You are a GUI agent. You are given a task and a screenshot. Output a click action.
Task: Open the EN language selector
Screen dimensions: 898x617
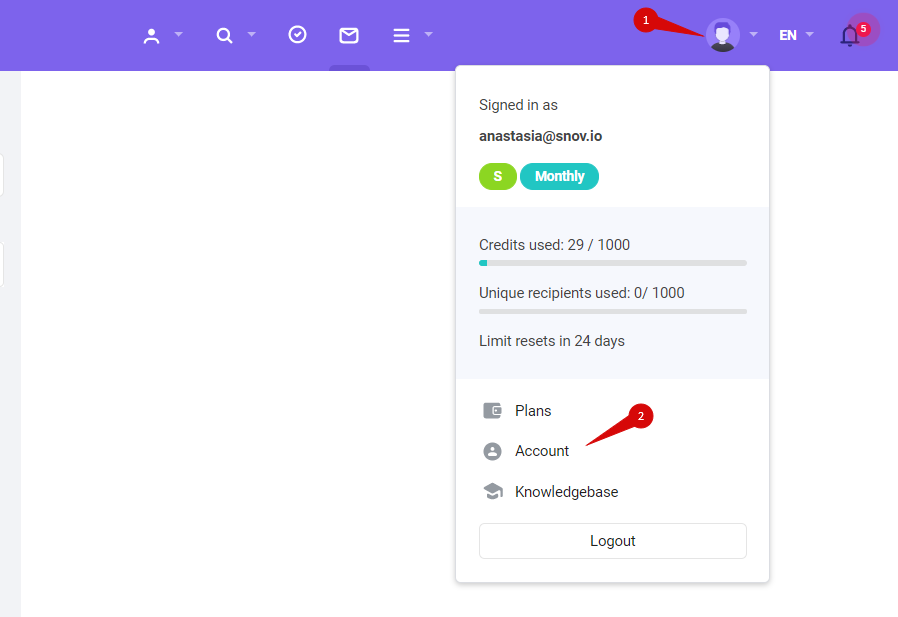788,36
